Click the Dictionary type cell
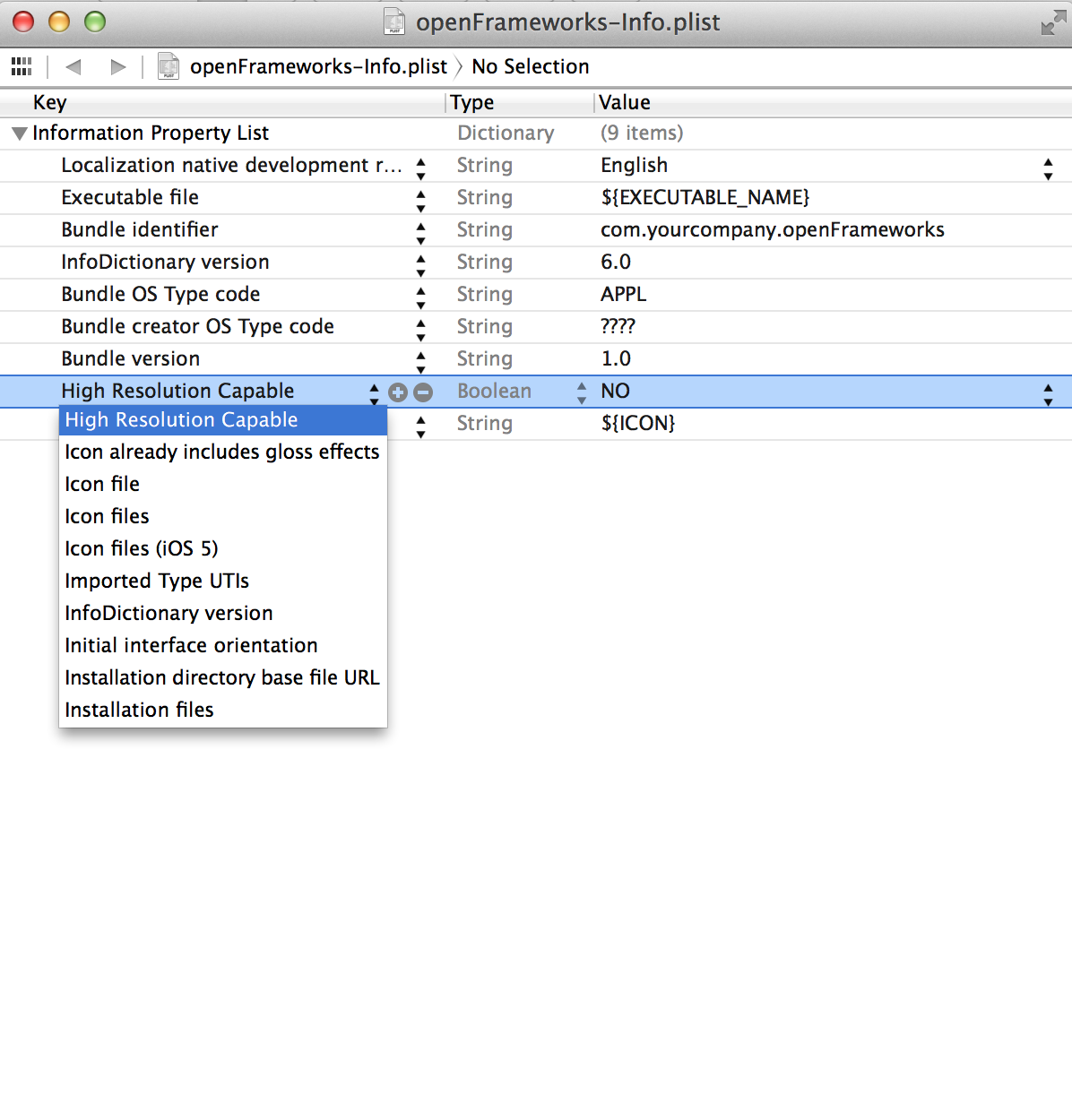The height and width of the screenshot is (1120, 1072). (x=506, y=133)
